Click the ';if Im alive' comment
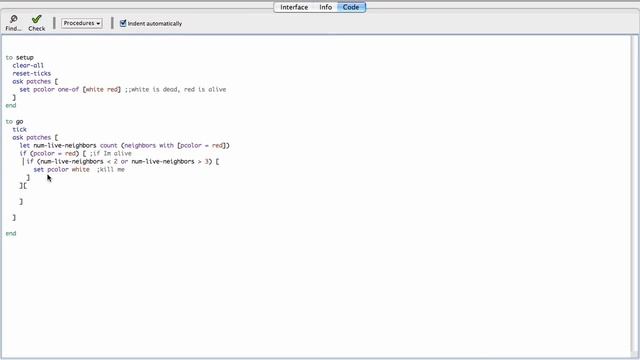Screen dimensions: 640x360 coord(111,153)
